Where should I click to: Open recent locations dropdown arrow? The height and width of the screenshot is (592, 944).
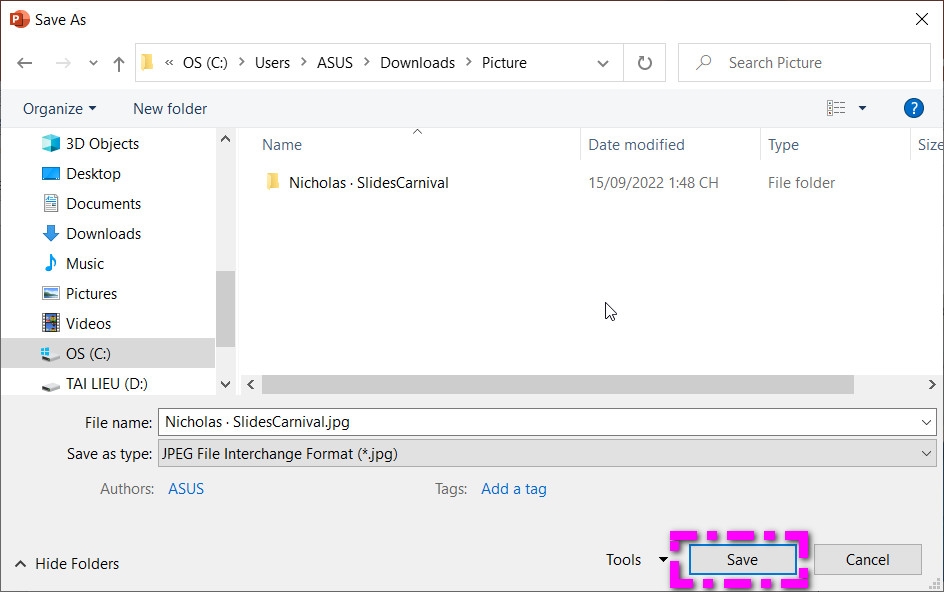pyautogui.click(x=93, y=63)
